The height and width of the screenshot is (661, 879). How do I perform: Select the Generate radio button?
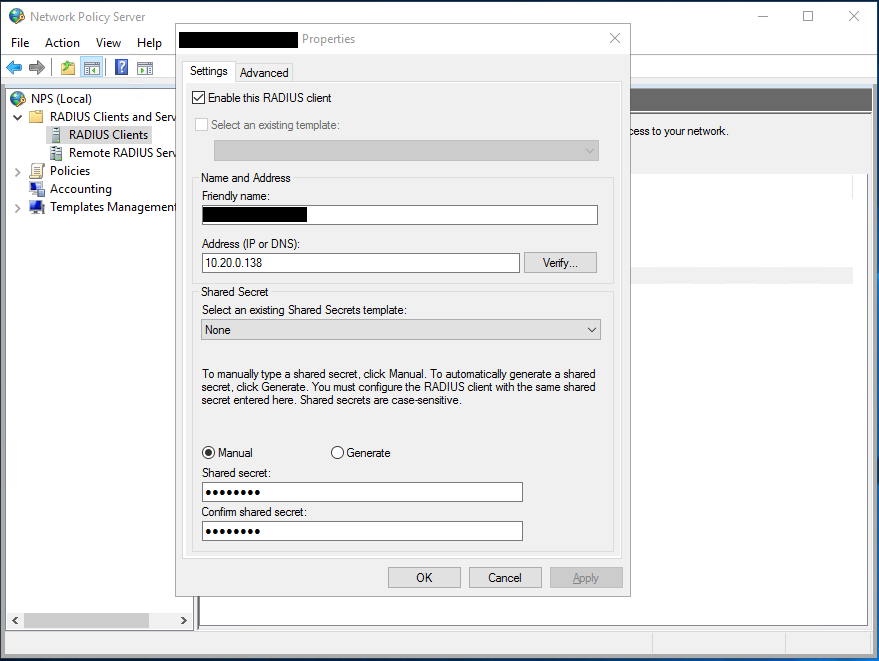coord(337,452)
